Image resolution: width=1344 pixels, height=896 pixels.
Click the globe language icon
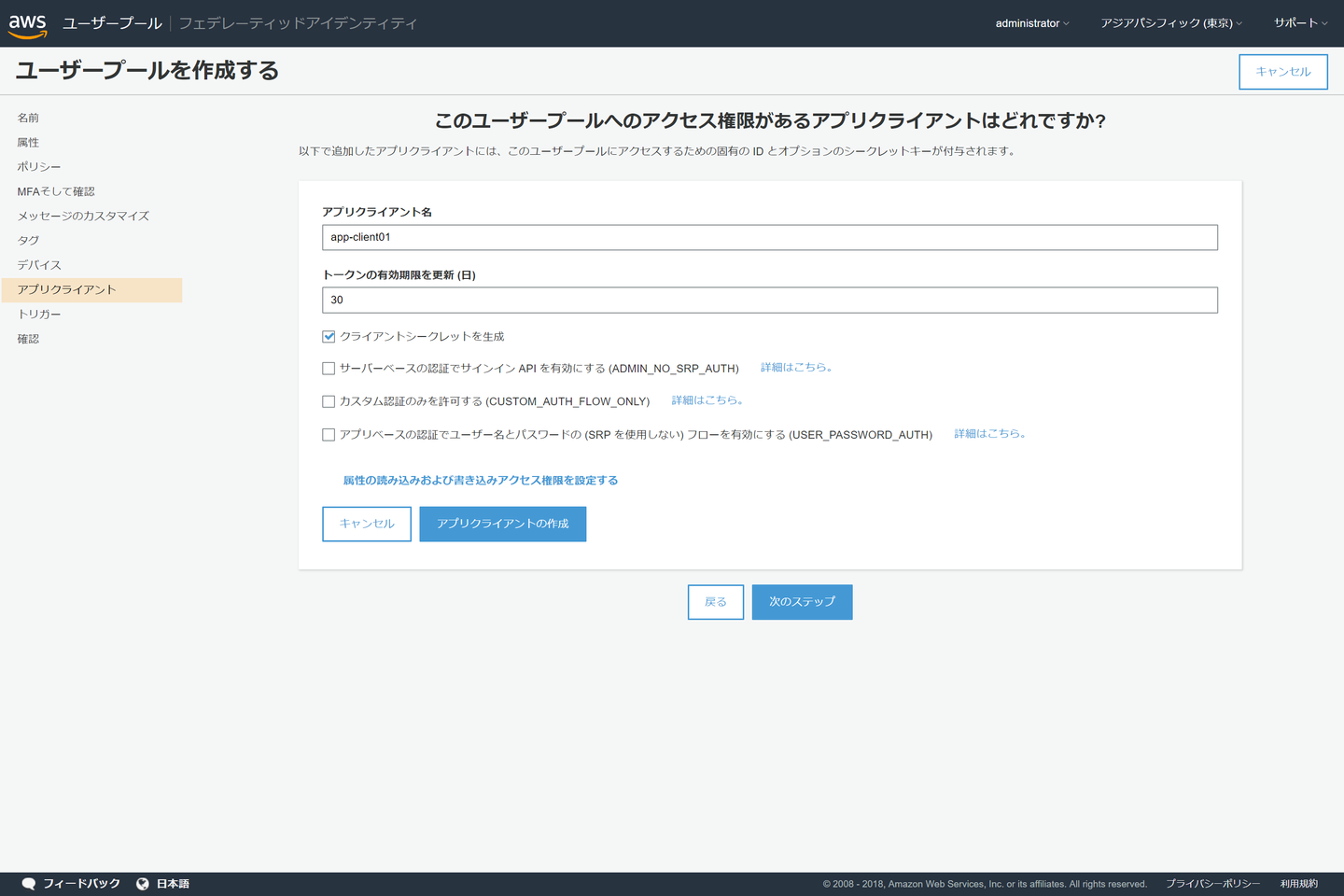click(x=143, y=884)
